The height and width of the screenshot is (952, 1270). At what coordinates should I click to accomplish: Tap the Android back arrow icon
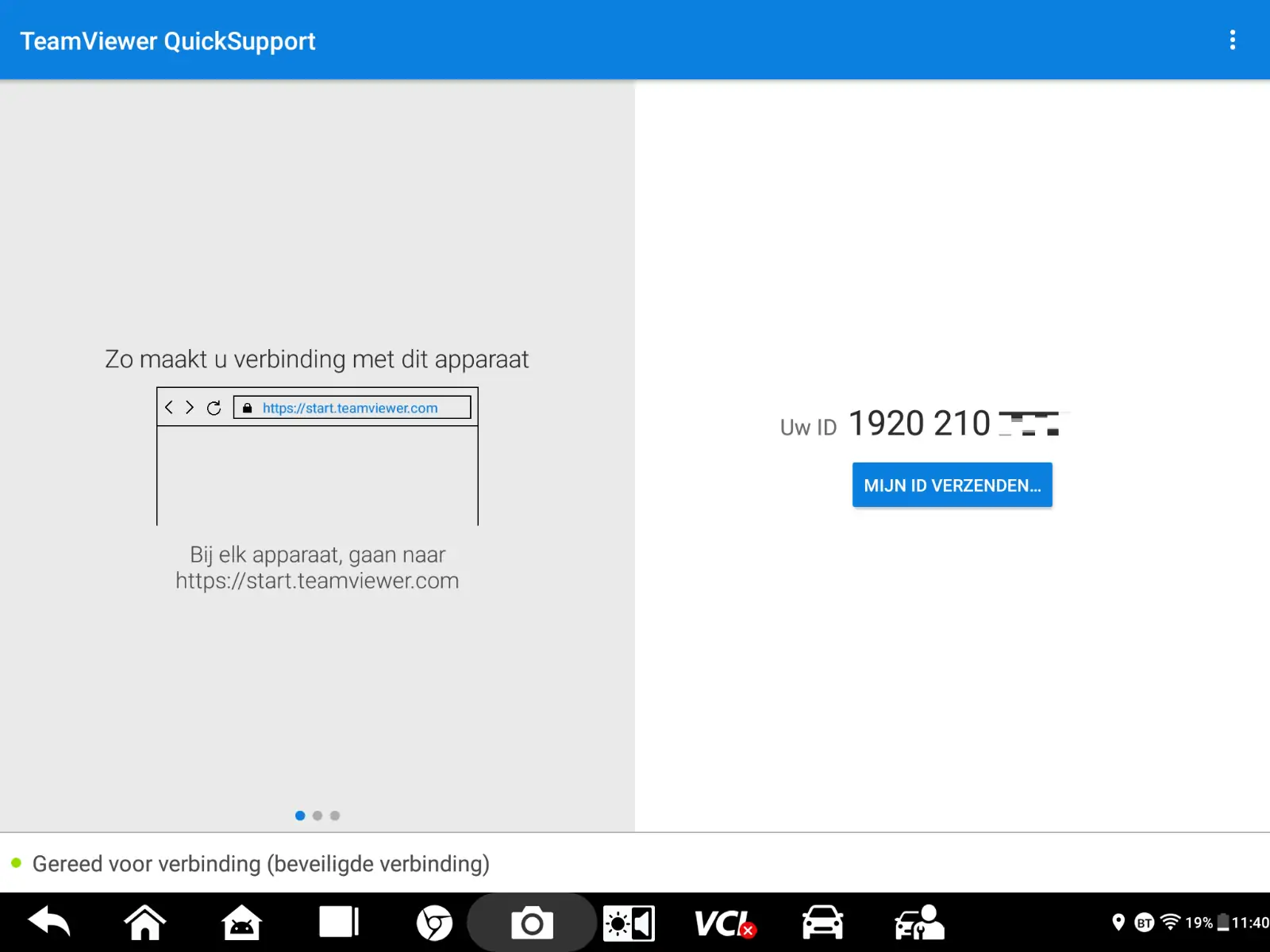pyautogui.click(x=49, y=923)
